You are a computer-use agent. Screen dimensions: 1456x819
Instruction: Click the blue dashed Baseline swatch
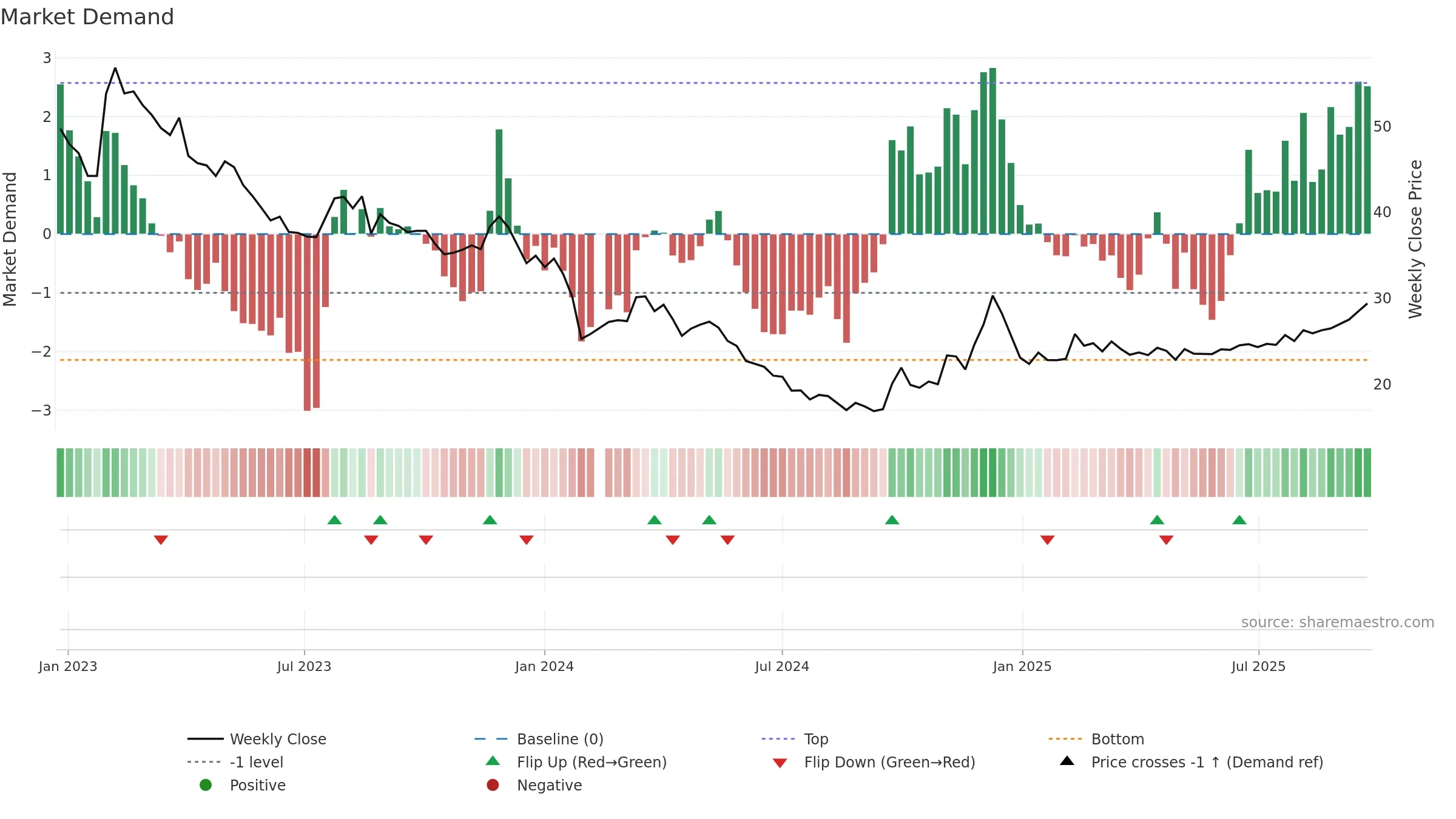point(491,739)
